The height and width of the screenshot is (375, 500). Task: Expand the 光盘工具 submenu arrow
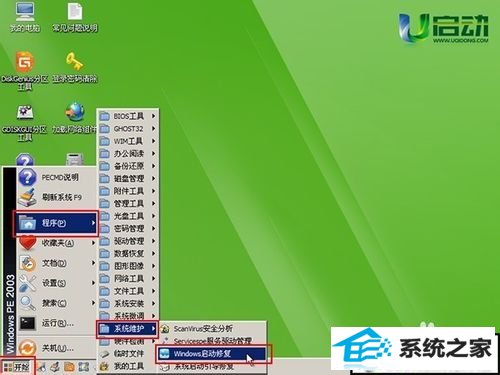pyautogui.click(x=154, y=216)
